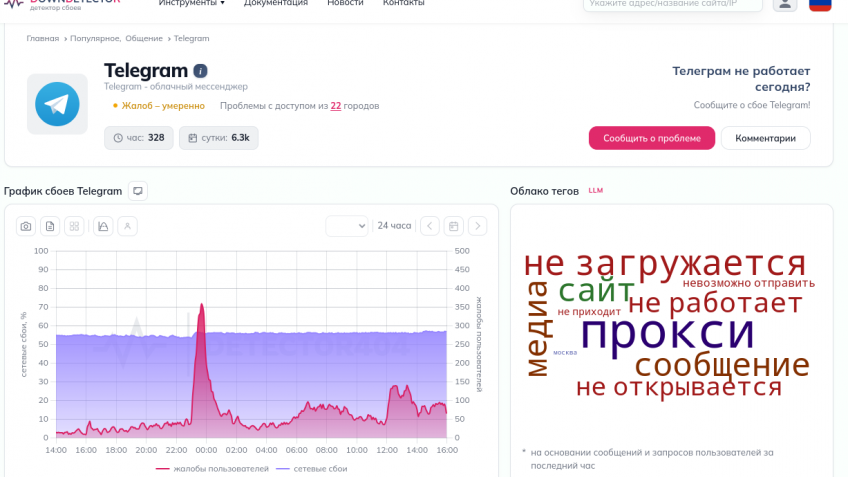Click the Telegram page heading
Viewport: 848px width, 477px height.
click(146, 70)
